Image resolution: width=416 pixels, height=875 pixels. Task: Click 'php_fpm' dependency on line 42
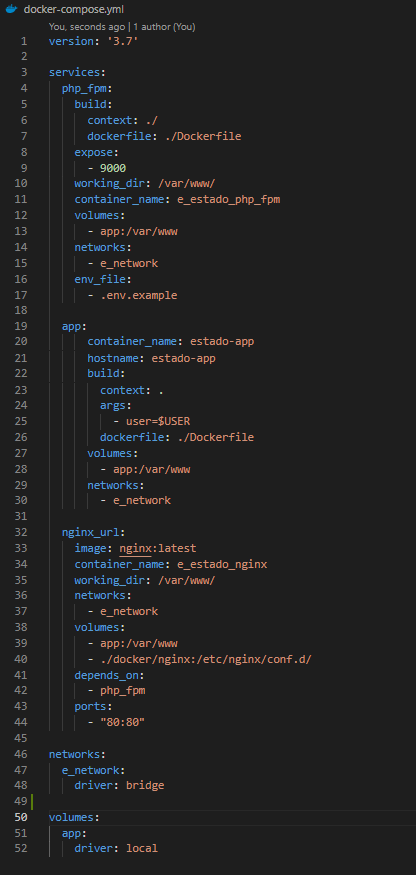122,691
